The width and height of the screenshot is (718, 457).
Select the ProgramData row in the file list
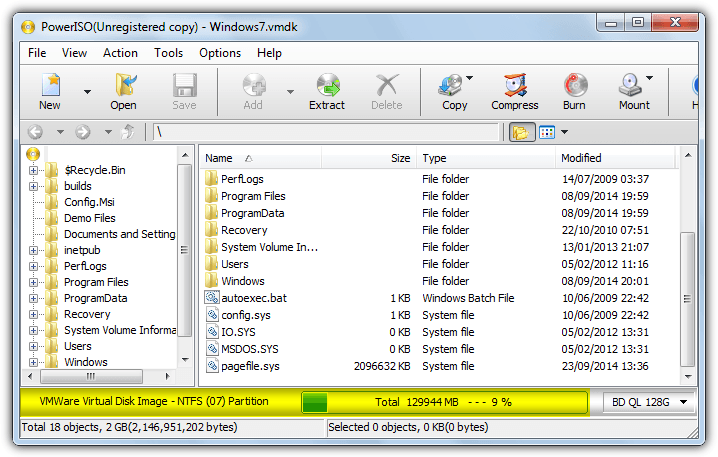pyautogui.click(x=440, y=213)
